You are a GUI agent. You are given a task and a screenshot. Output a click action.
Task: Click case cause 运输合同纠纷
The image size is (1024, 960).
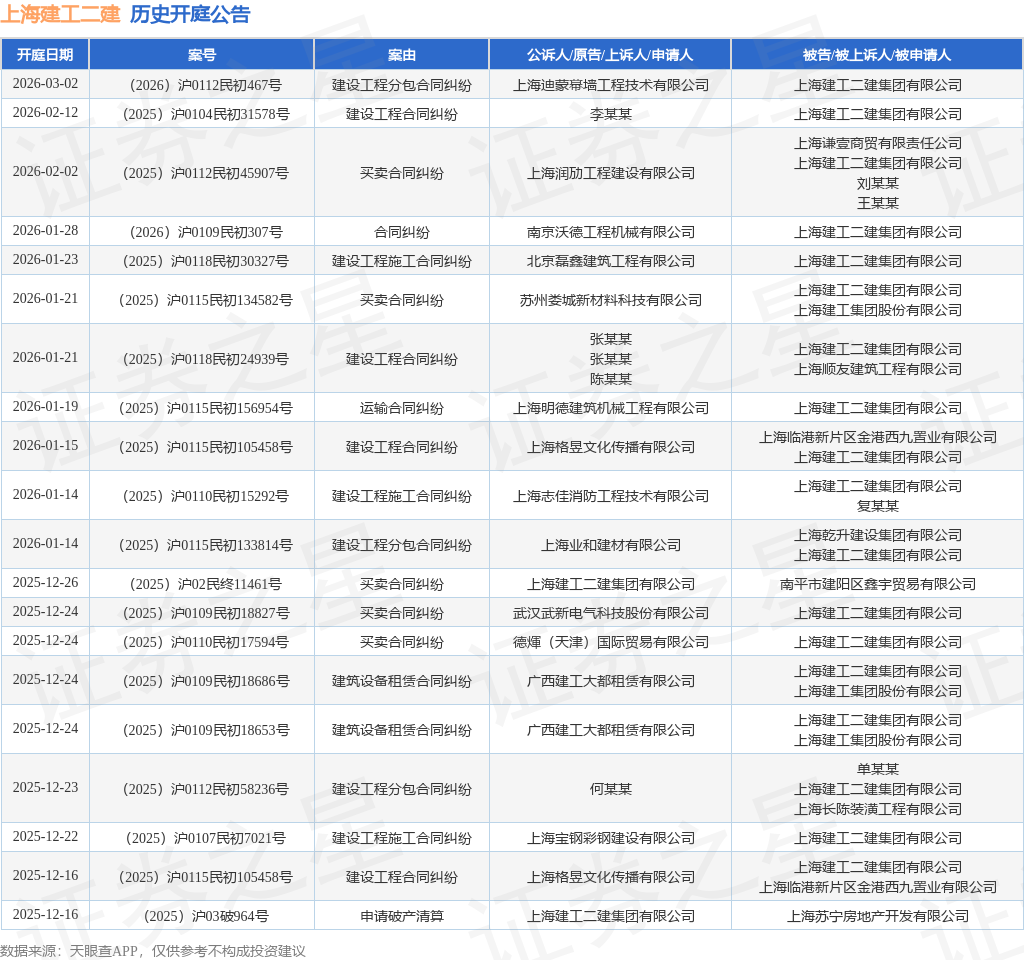[402, 408]
